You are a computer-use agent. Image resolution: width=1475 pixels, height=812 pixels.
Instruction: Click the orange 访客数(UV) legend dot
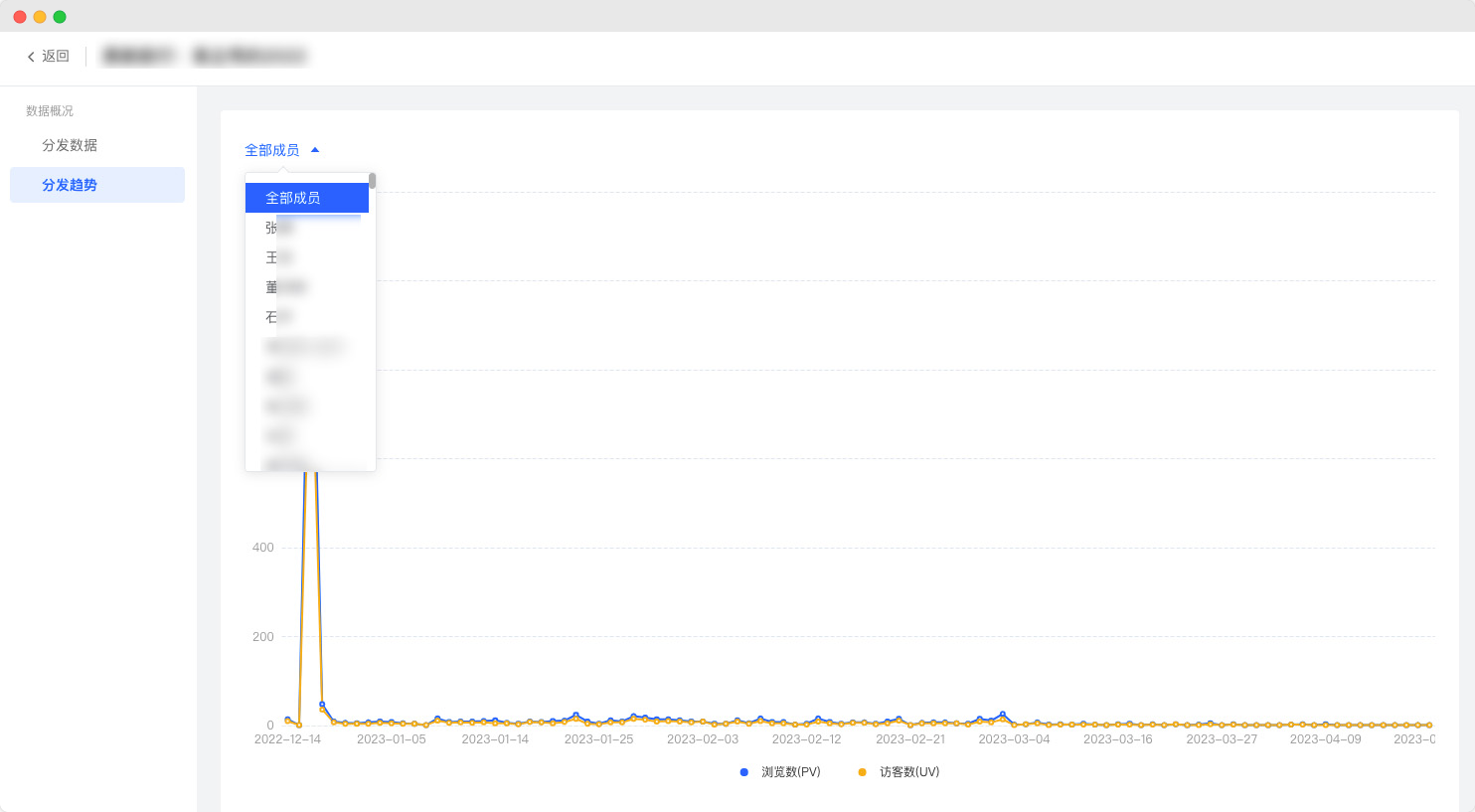[x=862, y=772]
